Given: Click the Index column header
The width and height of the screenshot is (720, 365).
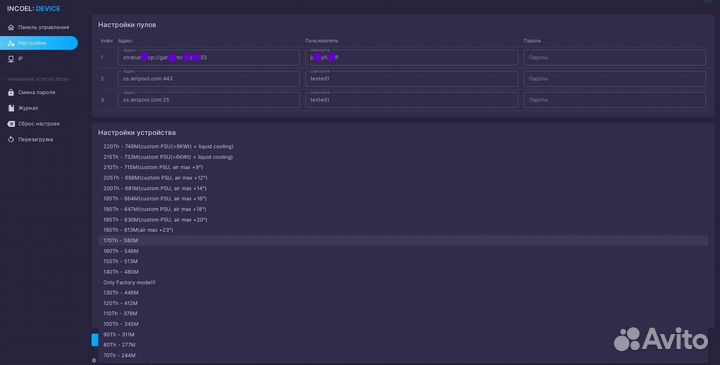Looking at the screenshot, I should coord(107,41).
